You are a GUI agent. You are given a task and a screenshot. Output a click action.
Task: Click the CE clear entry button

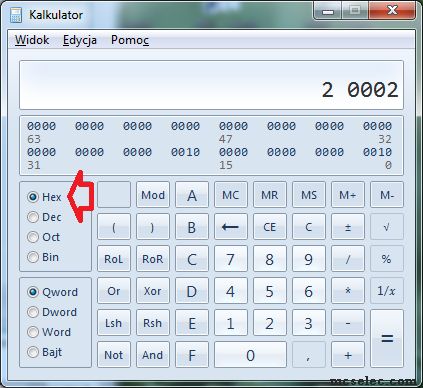click(270, 227)
